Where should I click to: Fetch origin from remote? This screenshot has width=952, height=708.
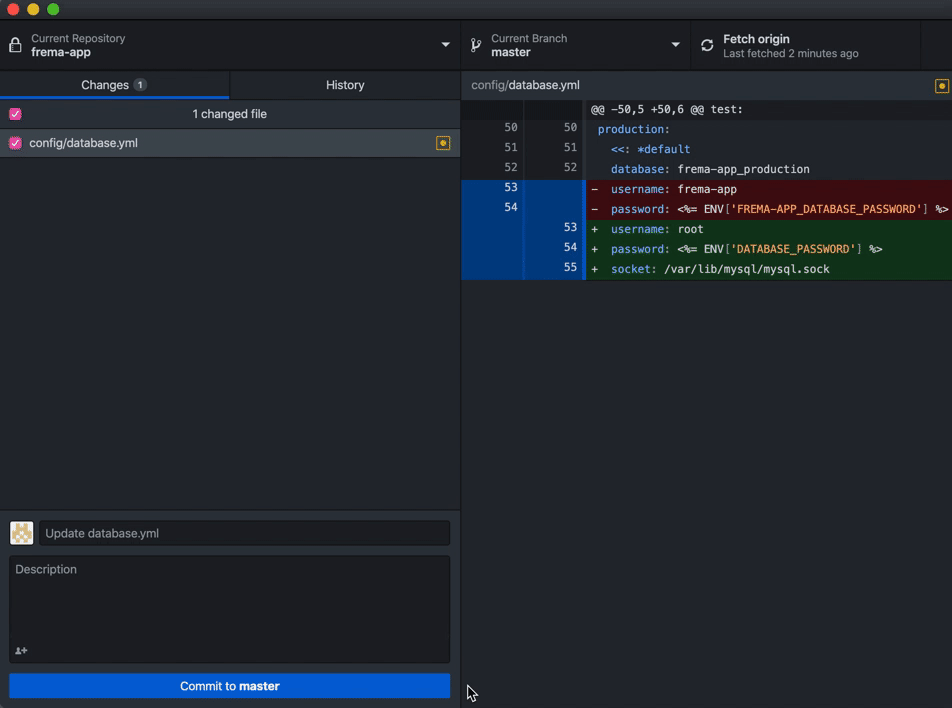[790, 45]
